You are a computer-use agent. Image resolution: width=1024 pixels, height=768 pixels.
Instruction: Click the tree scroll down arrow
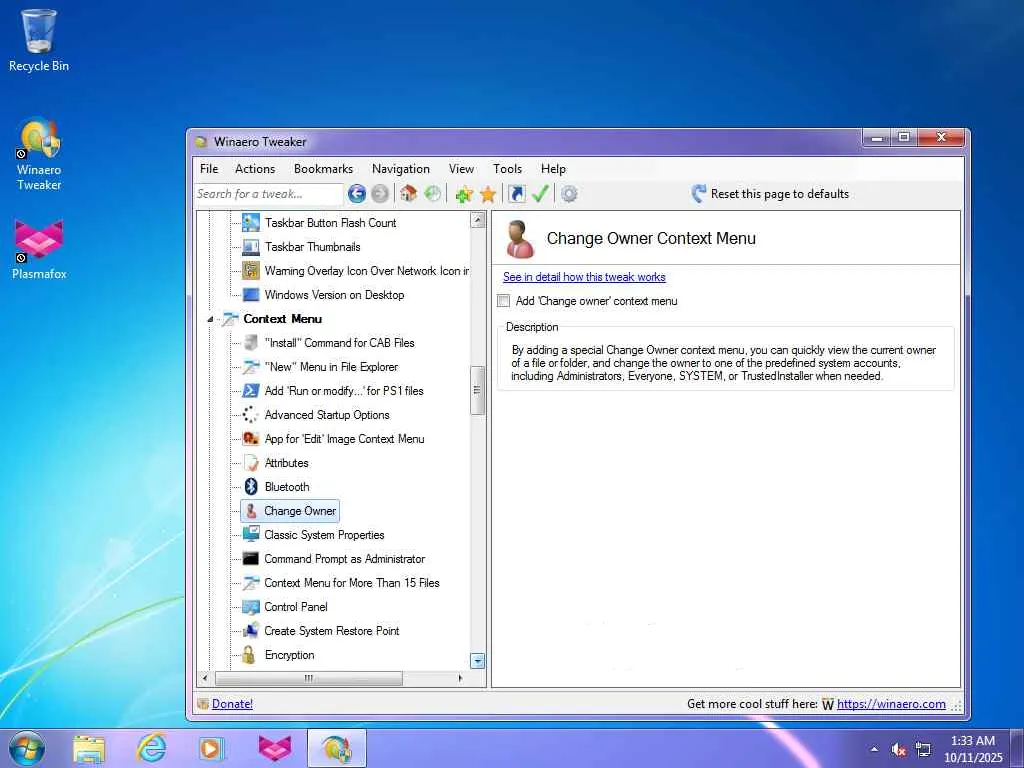tap(477, 661)
